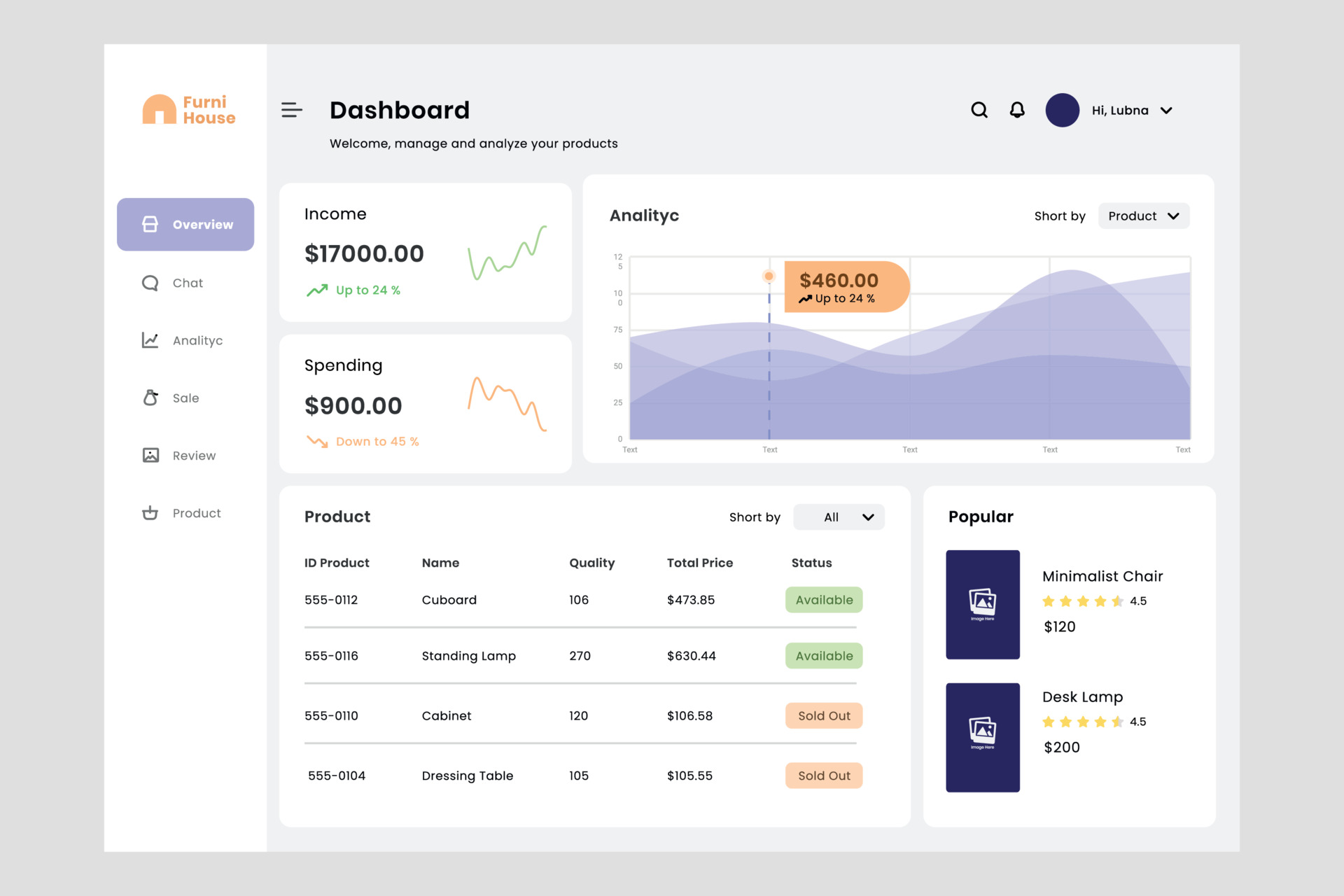Viewport: 1344px width, 896px height.
Task: Select the Desk Lamp product thumbnail
Action: pyautogui.click(x=983, y=737)
